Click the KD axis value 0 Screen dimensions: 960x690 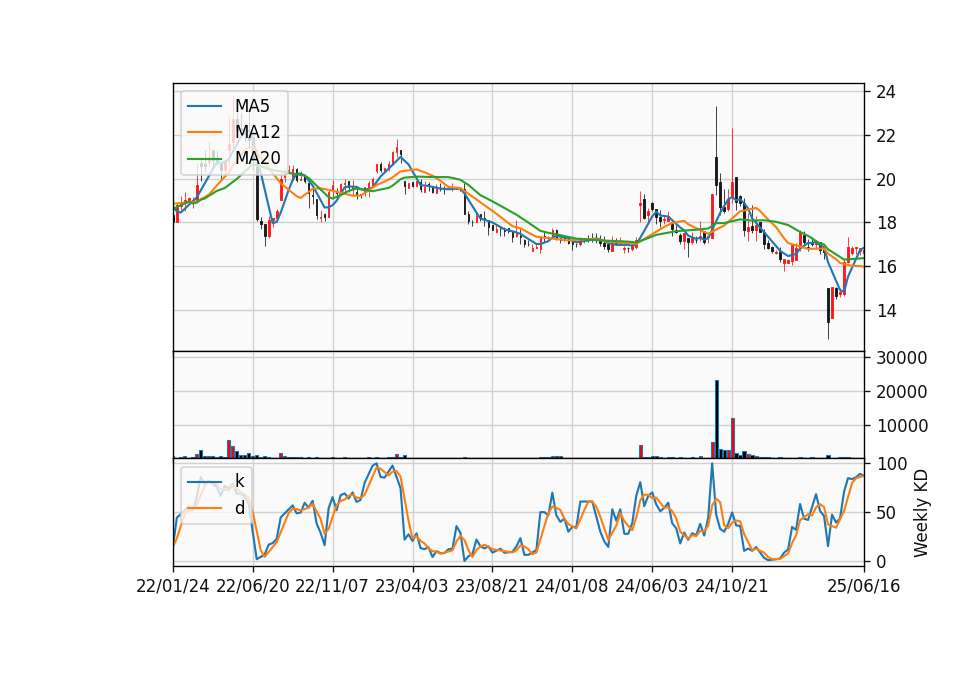(x=881, y=561)
